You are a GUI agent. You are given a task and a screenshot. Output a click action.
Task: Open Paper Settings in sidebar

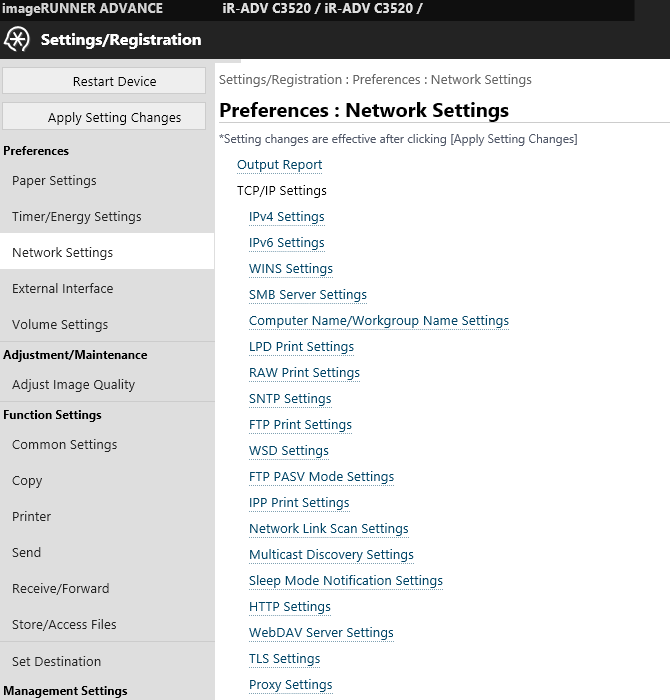54,181
